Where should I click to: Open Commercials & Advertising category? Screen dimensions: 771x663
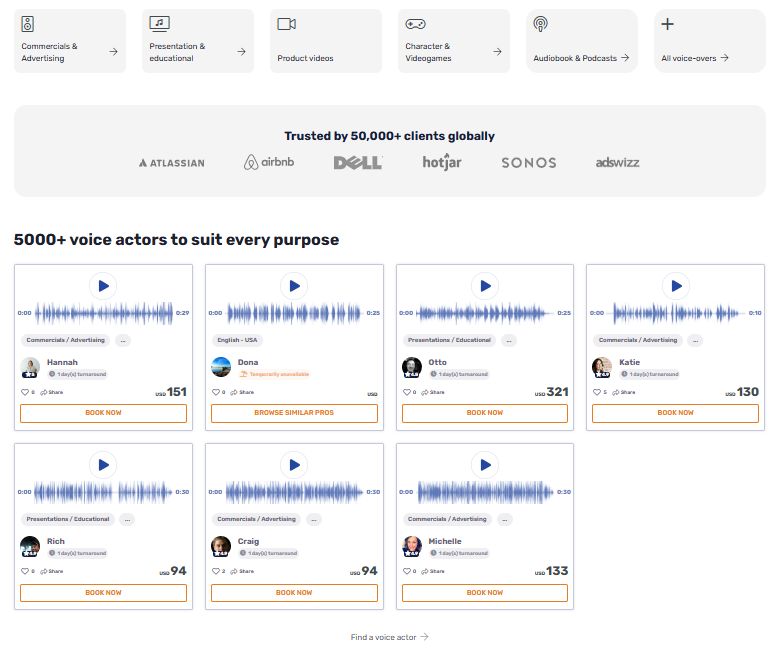click(70, 41)
